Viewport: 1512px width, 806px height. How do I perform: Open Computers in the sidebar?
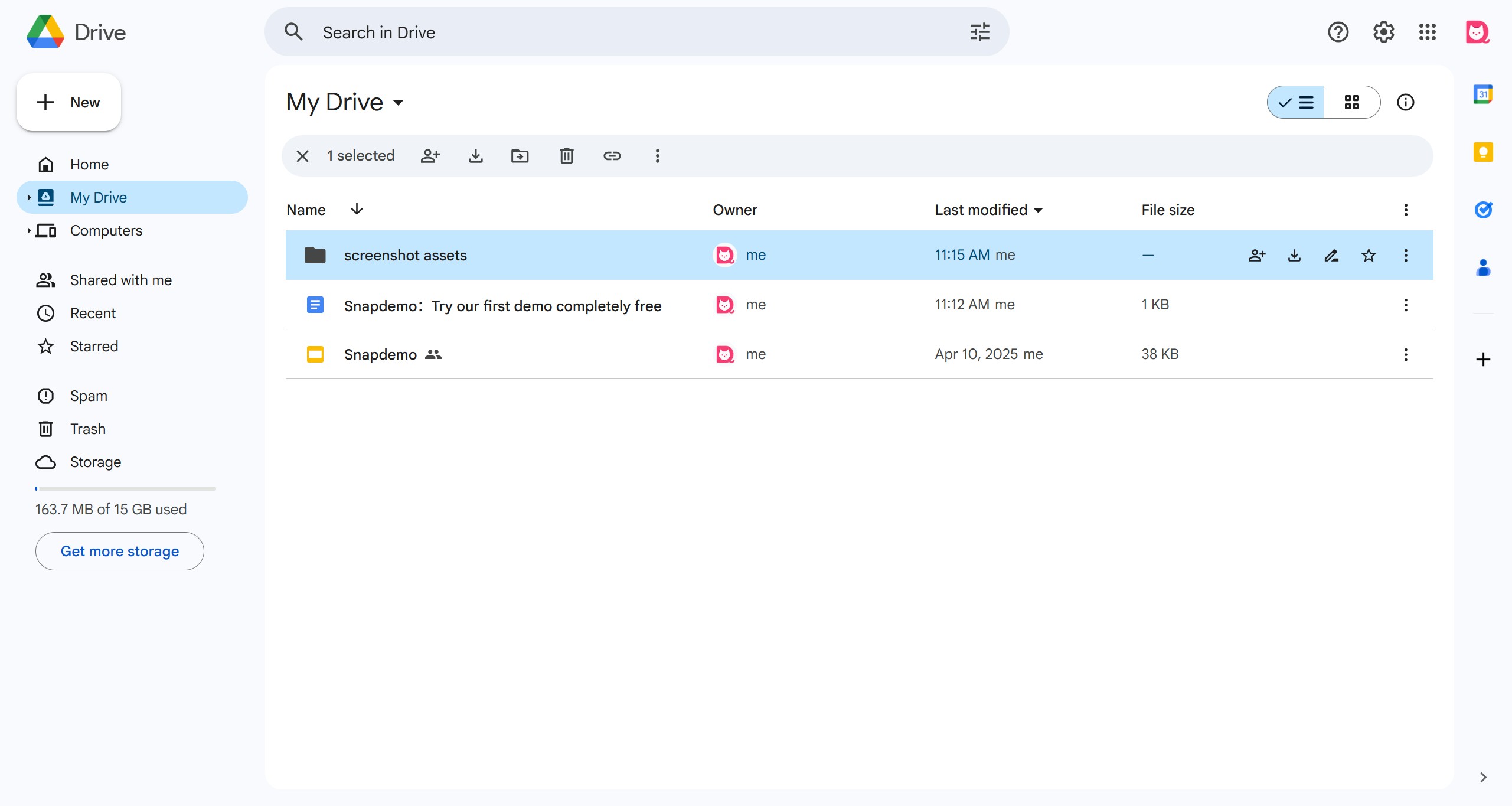click(x=132, y=230)
